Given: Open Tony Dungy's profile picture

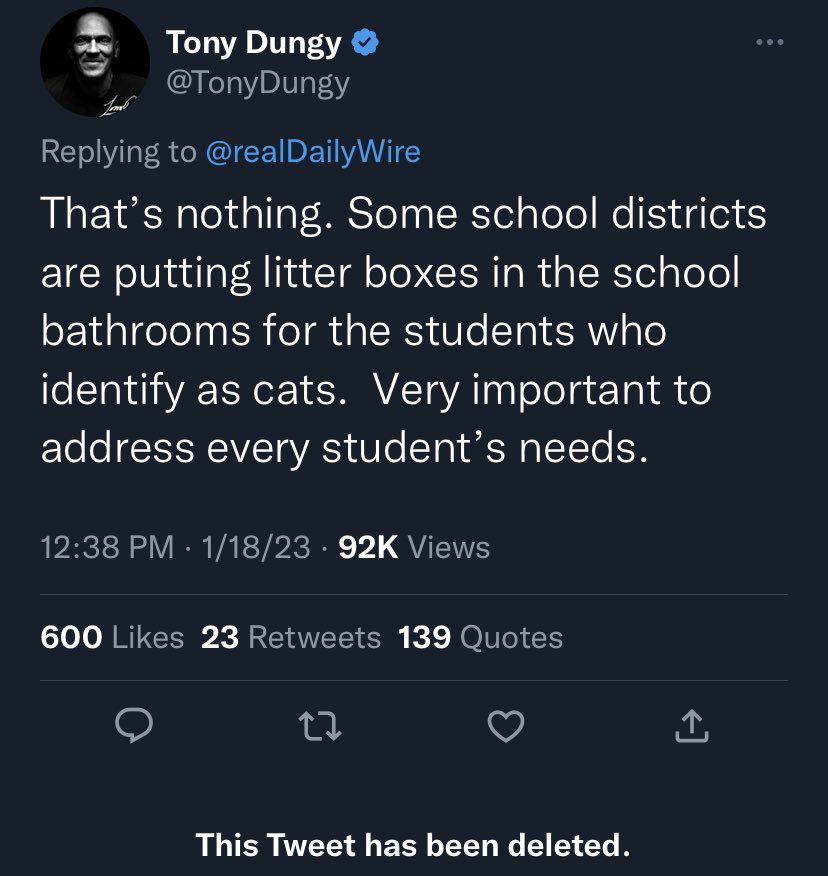Looking at the screenshot, I should point(94,62).
